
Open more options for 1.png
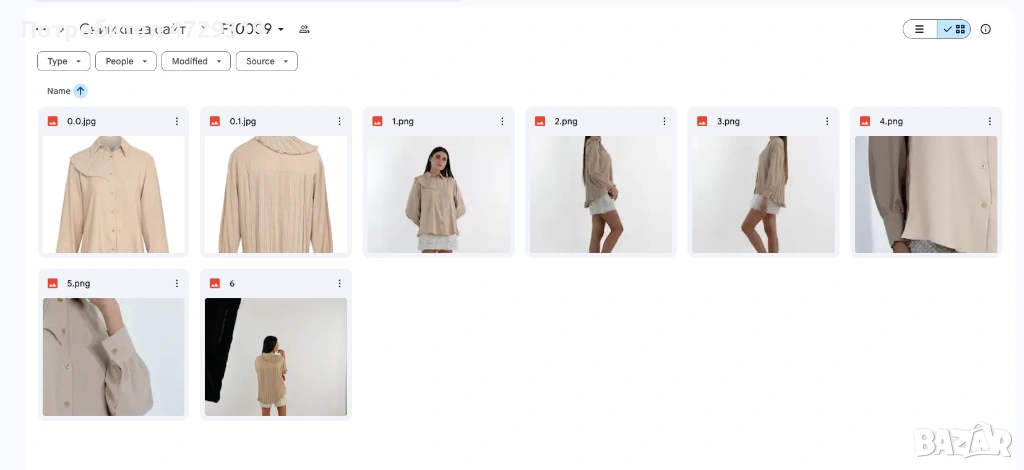pos(502,121)
